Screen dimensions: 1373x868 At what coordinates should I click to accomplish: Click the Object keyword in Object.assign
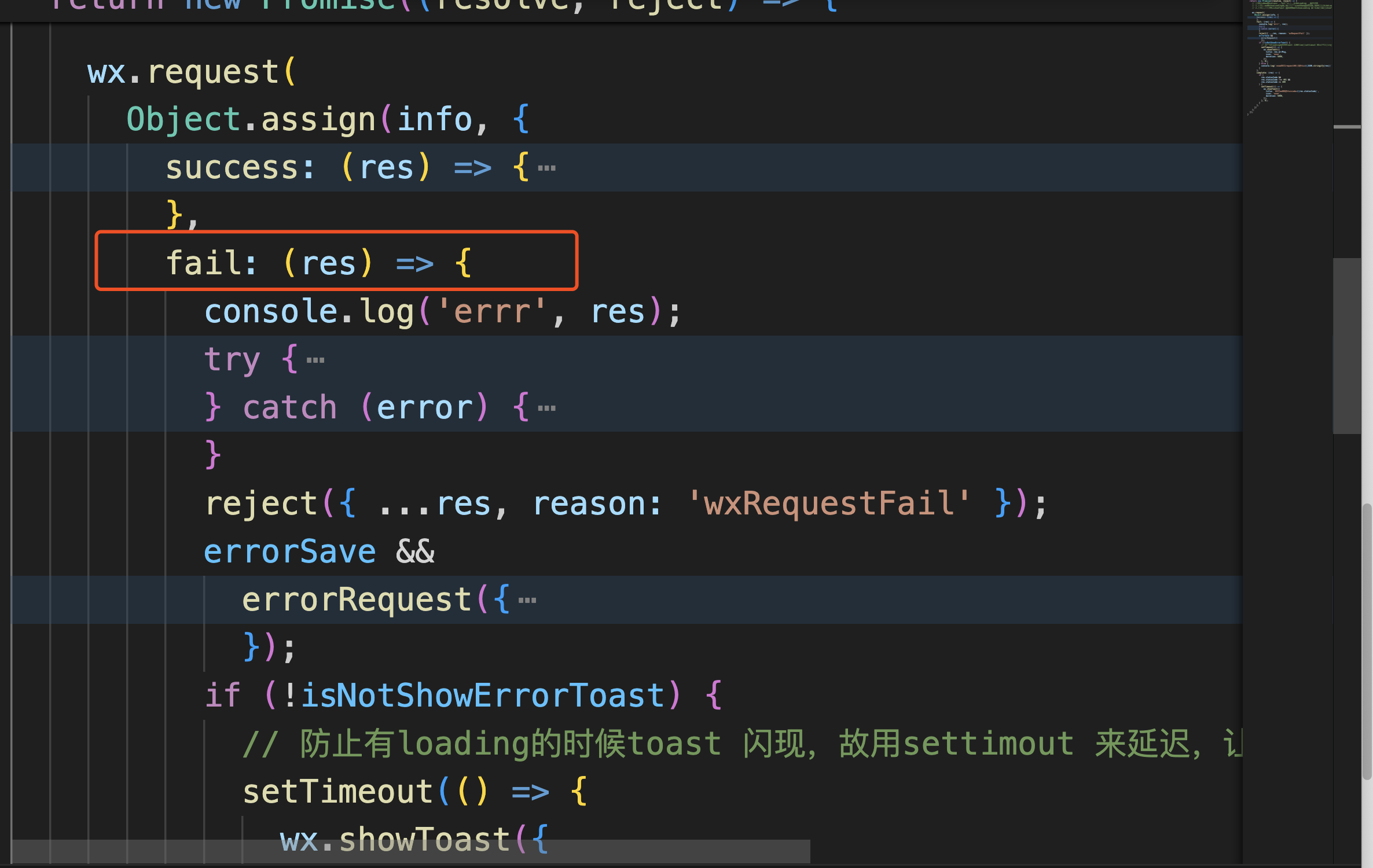[183, 120]
